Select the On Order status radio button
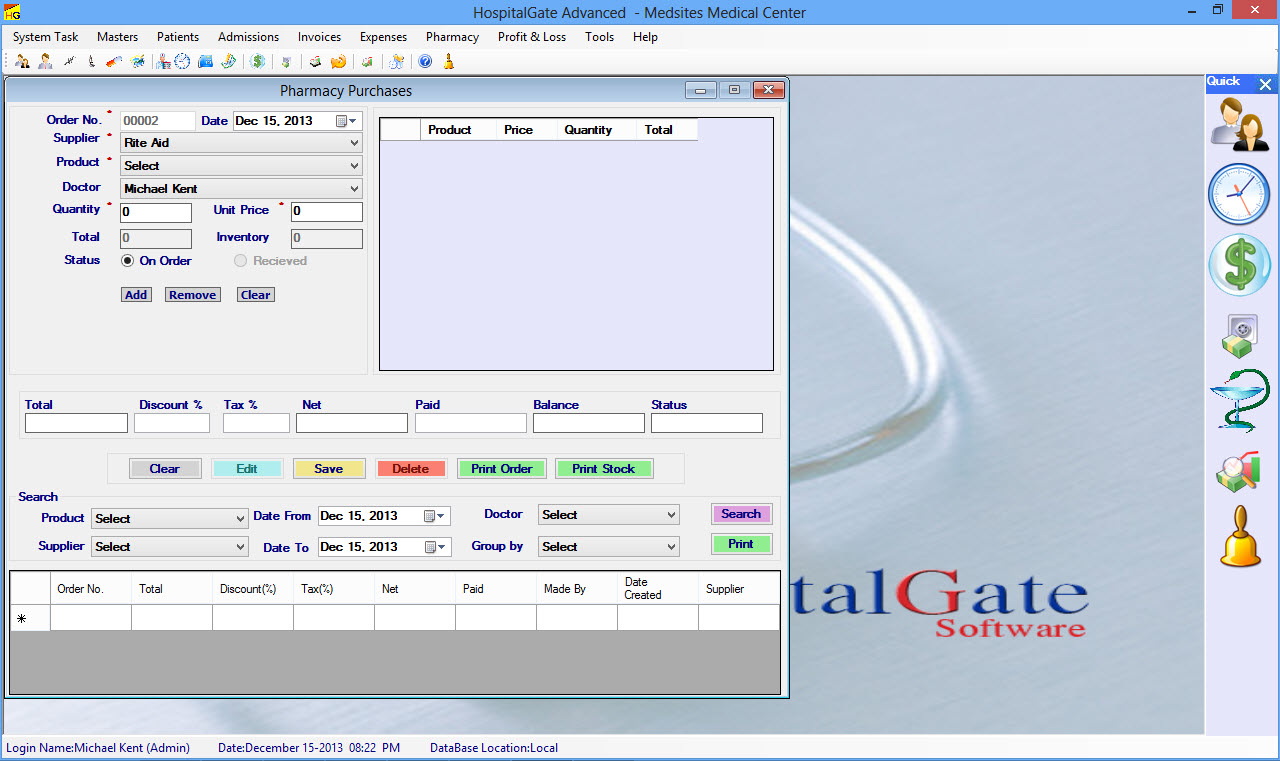The image size is (1280, 761). (128, 261)
